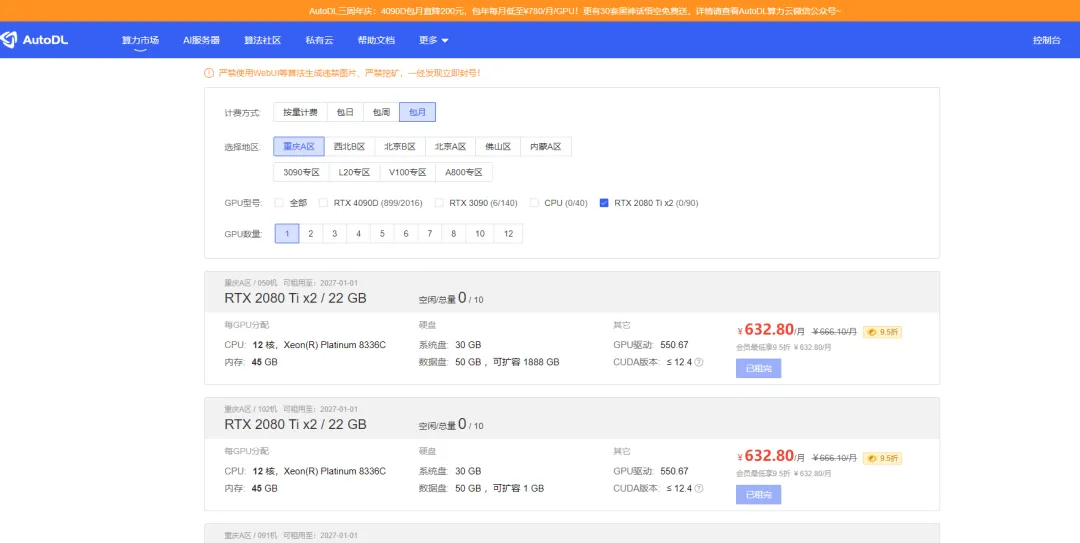Select the 内蒙A区 region
Image resolution: width=1080 pixels, height=543 pixels.
tap(546, 147)
